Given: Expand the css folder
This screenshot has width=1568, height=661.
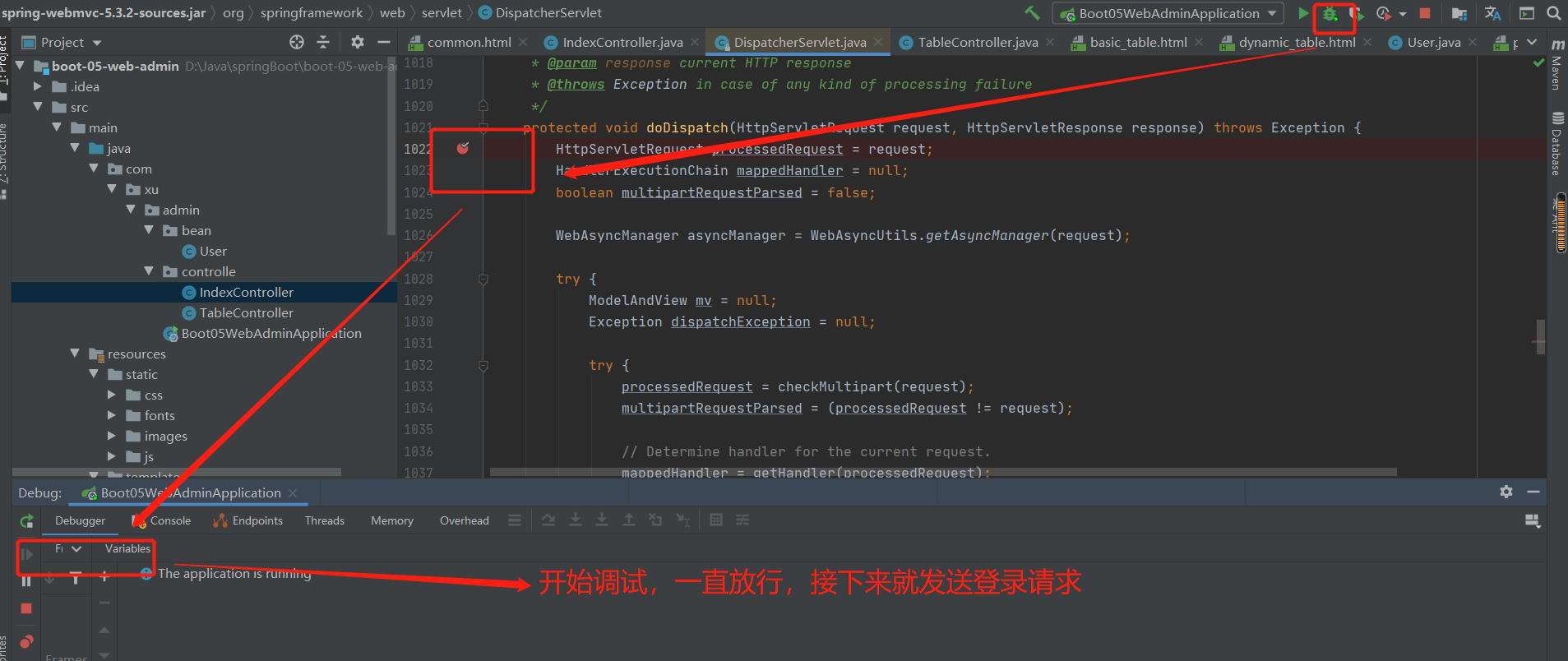Looking at the screenshot, I should coord(112,395).
